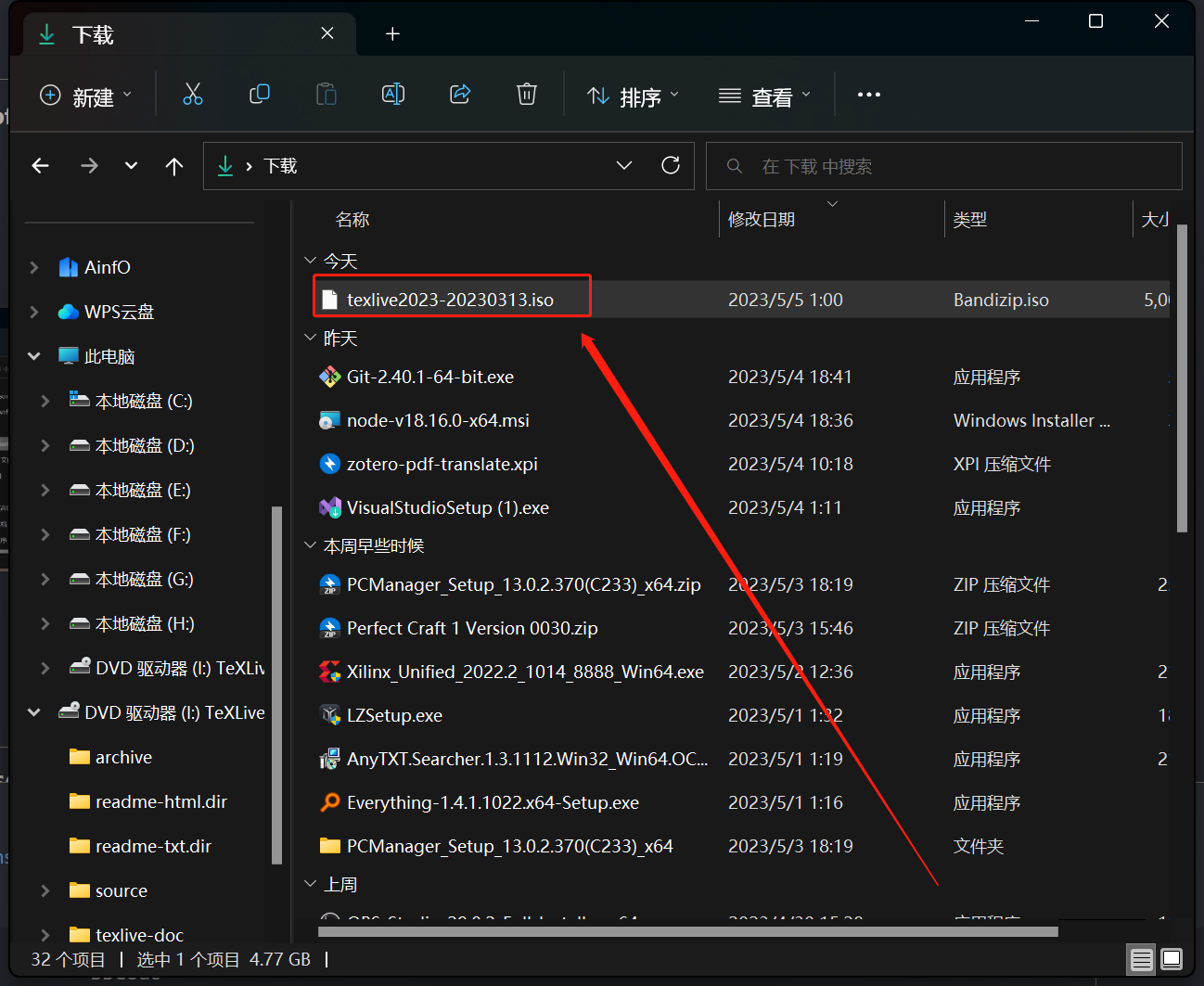Click the Share icon in toolbar
The image size is (1204, 986).
[460, 95]
